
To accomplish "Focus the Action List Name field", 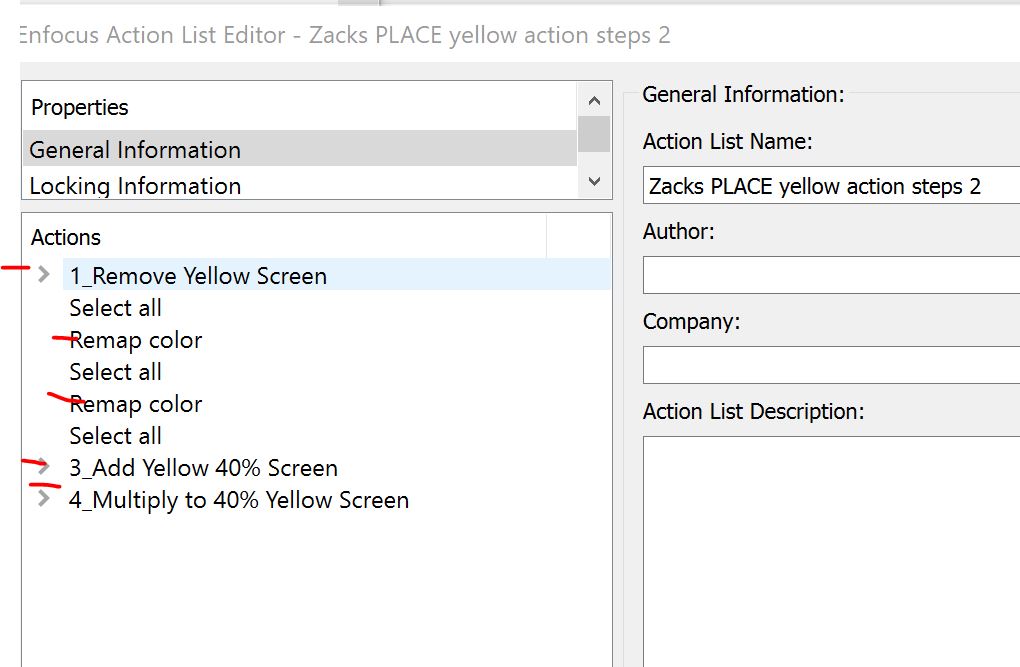I will (830, 186).
